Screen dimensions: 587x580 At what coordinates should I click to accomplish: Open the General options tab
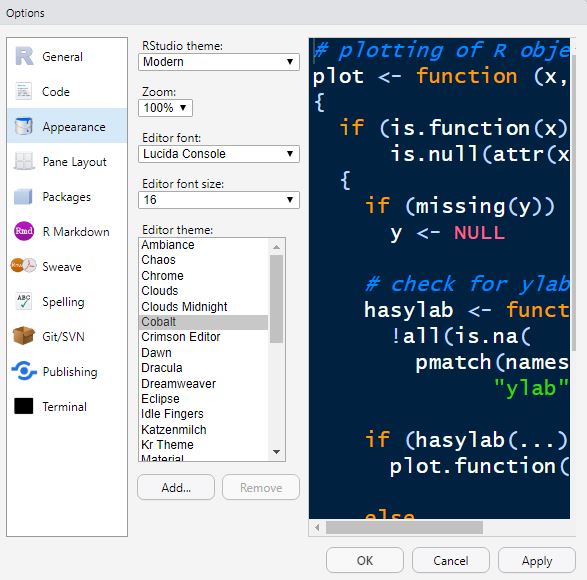67,56
